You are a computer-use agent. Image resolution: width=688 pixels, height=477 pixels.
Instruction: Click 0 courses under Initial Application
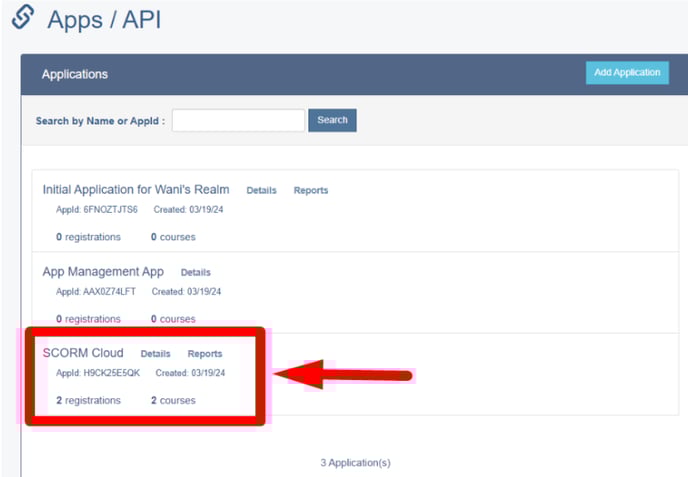coord(173,237)
